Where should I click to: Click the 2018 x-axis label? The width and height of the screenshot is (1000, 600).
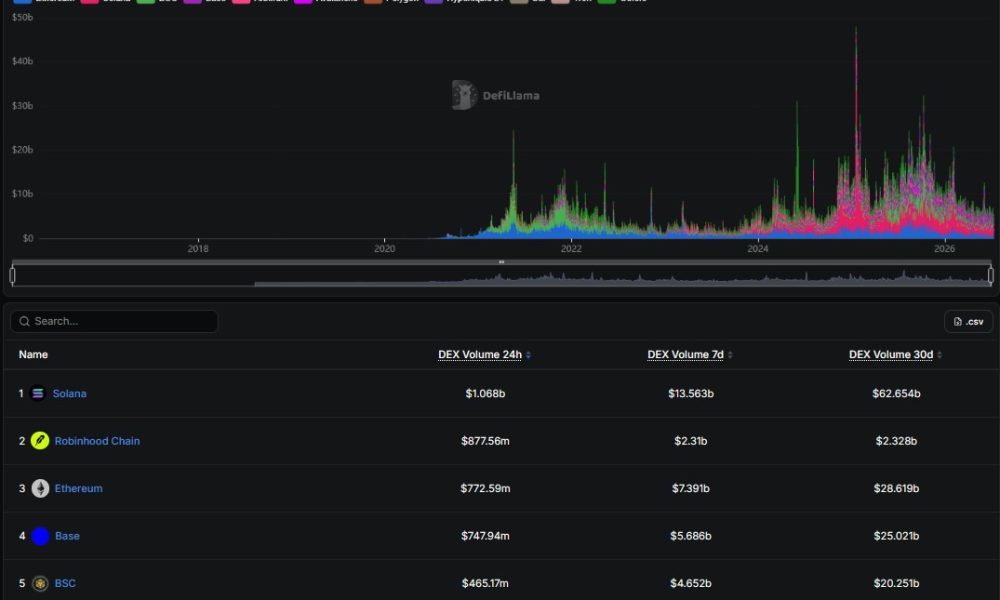coord(198,249)
